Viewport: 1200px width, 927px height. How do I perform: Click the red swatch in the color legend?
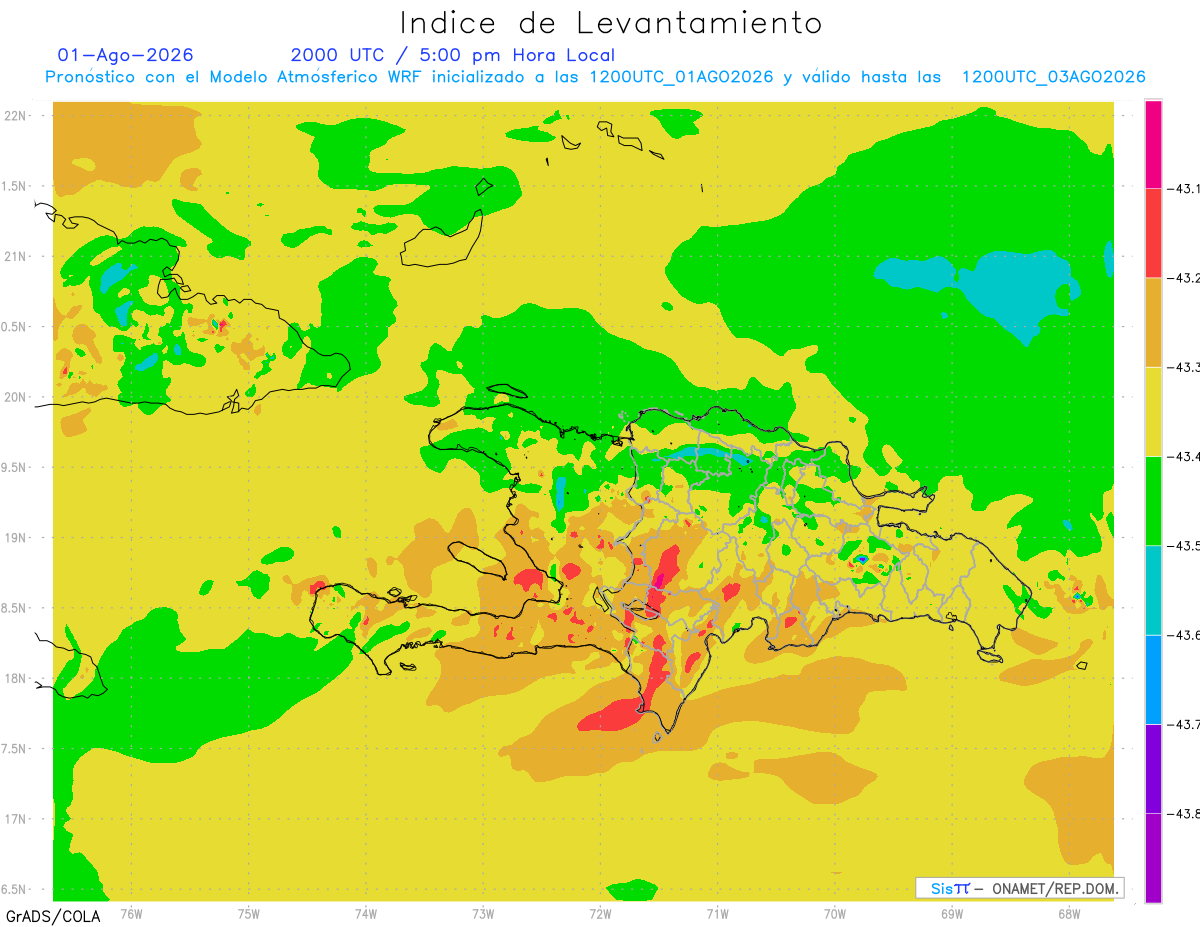coord(1153,233)
